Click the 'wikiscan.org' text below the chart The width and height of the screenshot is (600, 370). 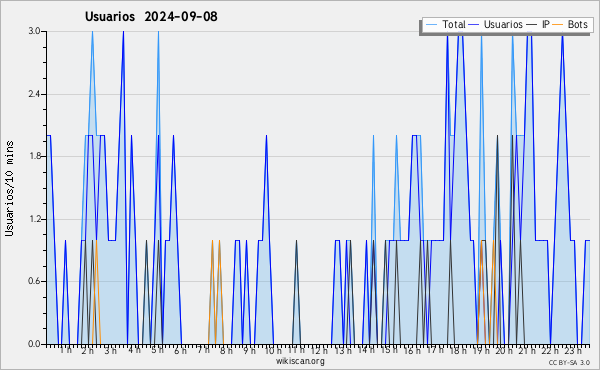(x=300, y=361)
